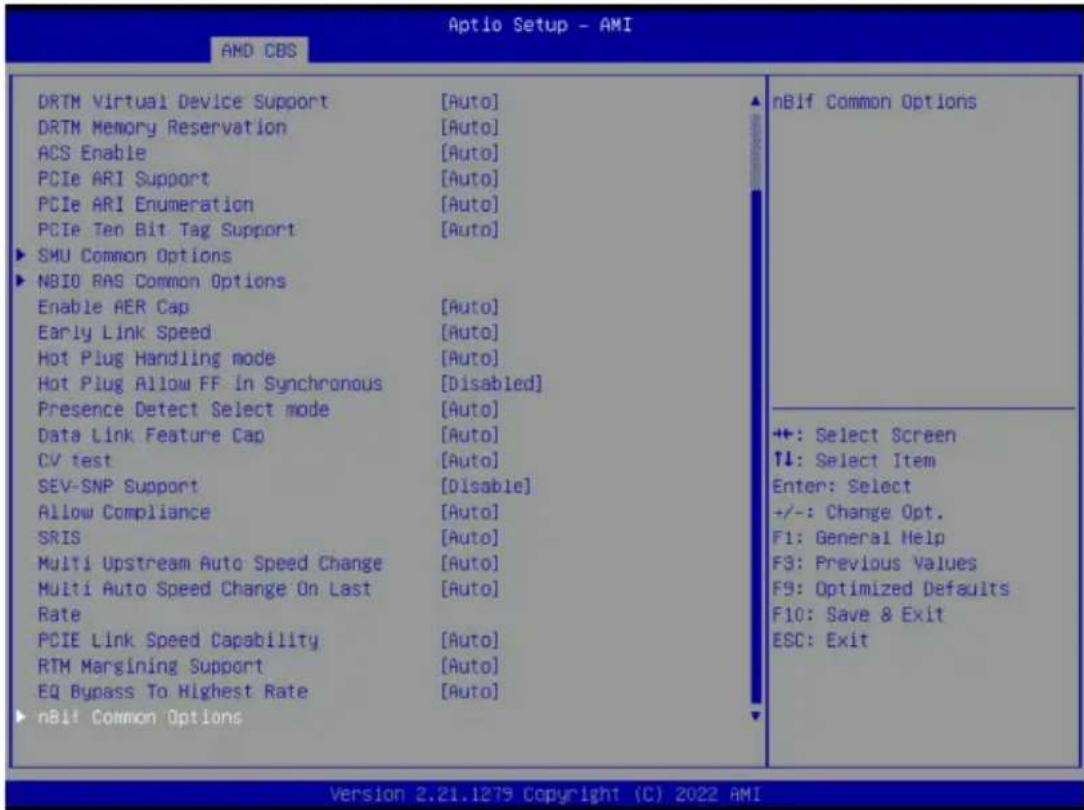Click F10: Save & Exit hint
The image size is (1084, 810).
click(858, 614)
